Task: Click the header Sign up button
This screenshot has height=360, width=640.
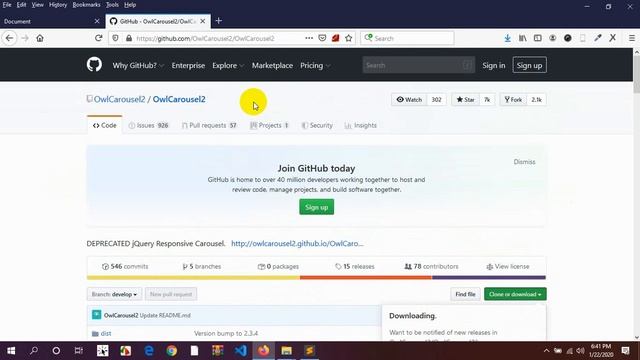Action: pyautogui.click(x=529, y=65)
